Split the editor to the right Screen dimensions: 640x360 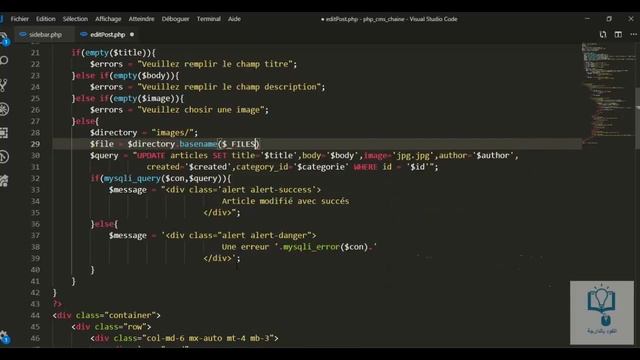click(618, 35)
